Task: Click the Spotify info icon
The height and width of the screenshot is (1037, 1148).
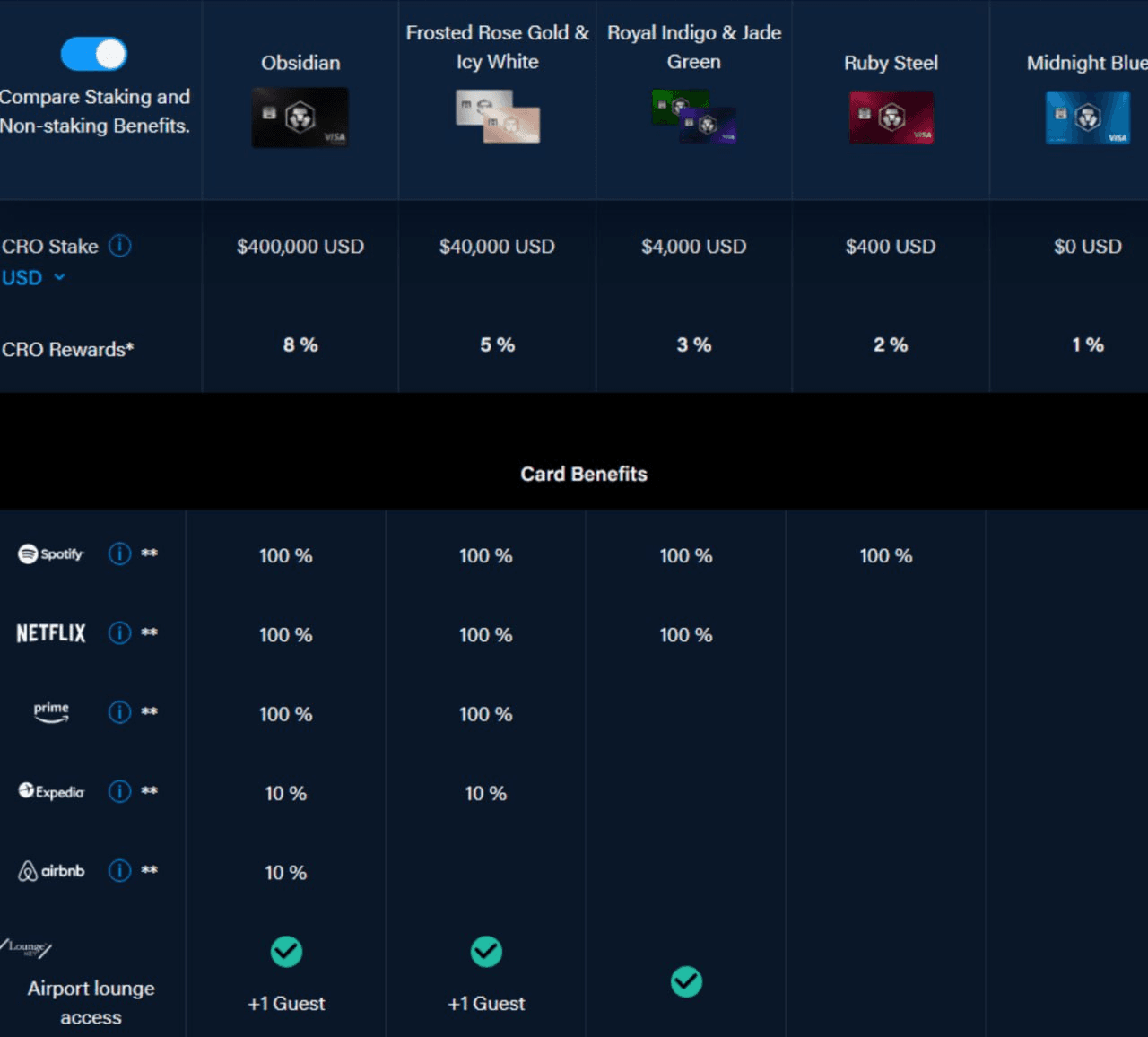Action: point(119,554)
